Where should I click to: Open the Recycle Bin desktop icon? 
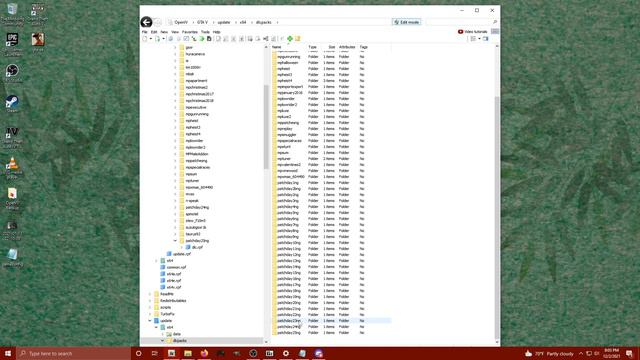click(12, 13)
